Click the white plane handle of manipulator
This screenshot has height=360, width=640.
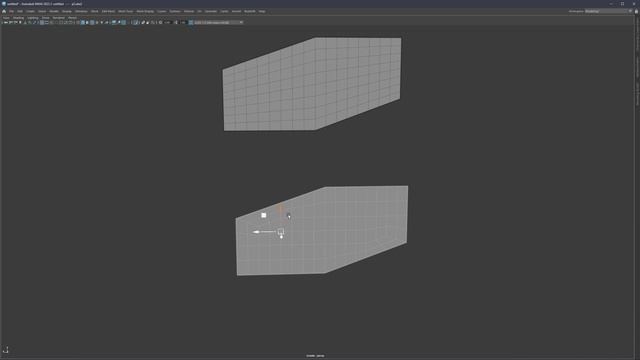(x=264, y=215)
